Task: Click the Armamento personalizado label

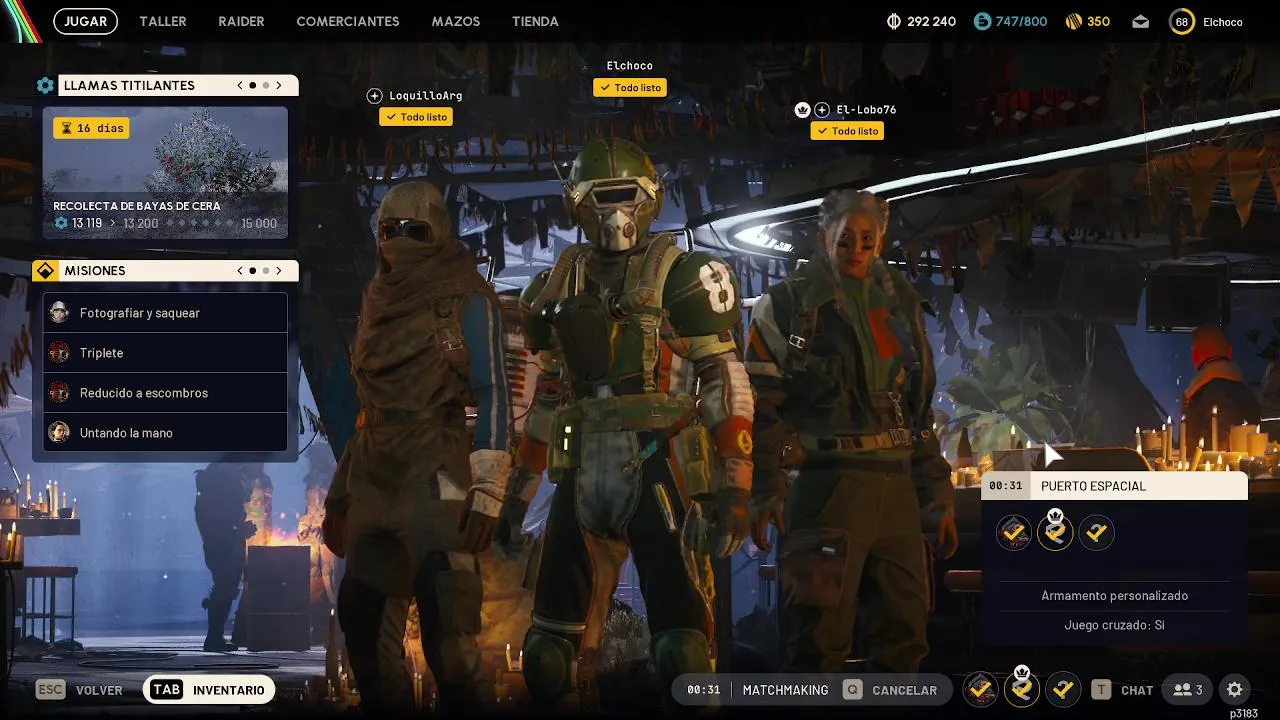Action: pos(1115,596)
